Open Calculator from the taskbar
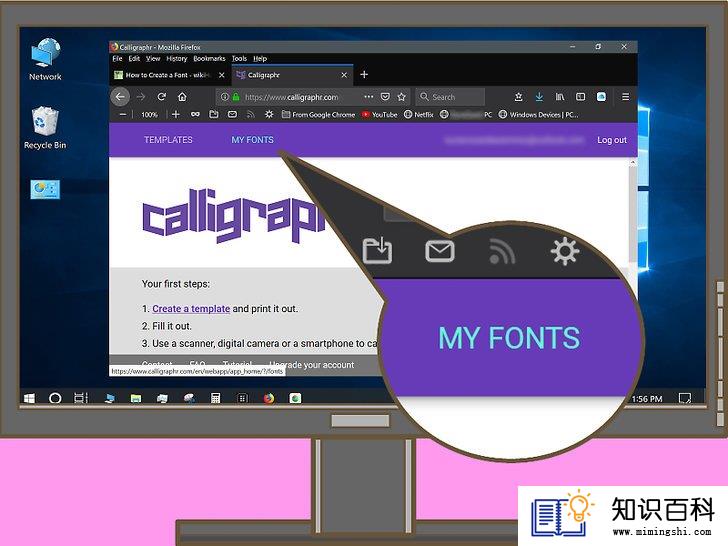The height and width of the screenshot is (546, 728). click(215, 398)
